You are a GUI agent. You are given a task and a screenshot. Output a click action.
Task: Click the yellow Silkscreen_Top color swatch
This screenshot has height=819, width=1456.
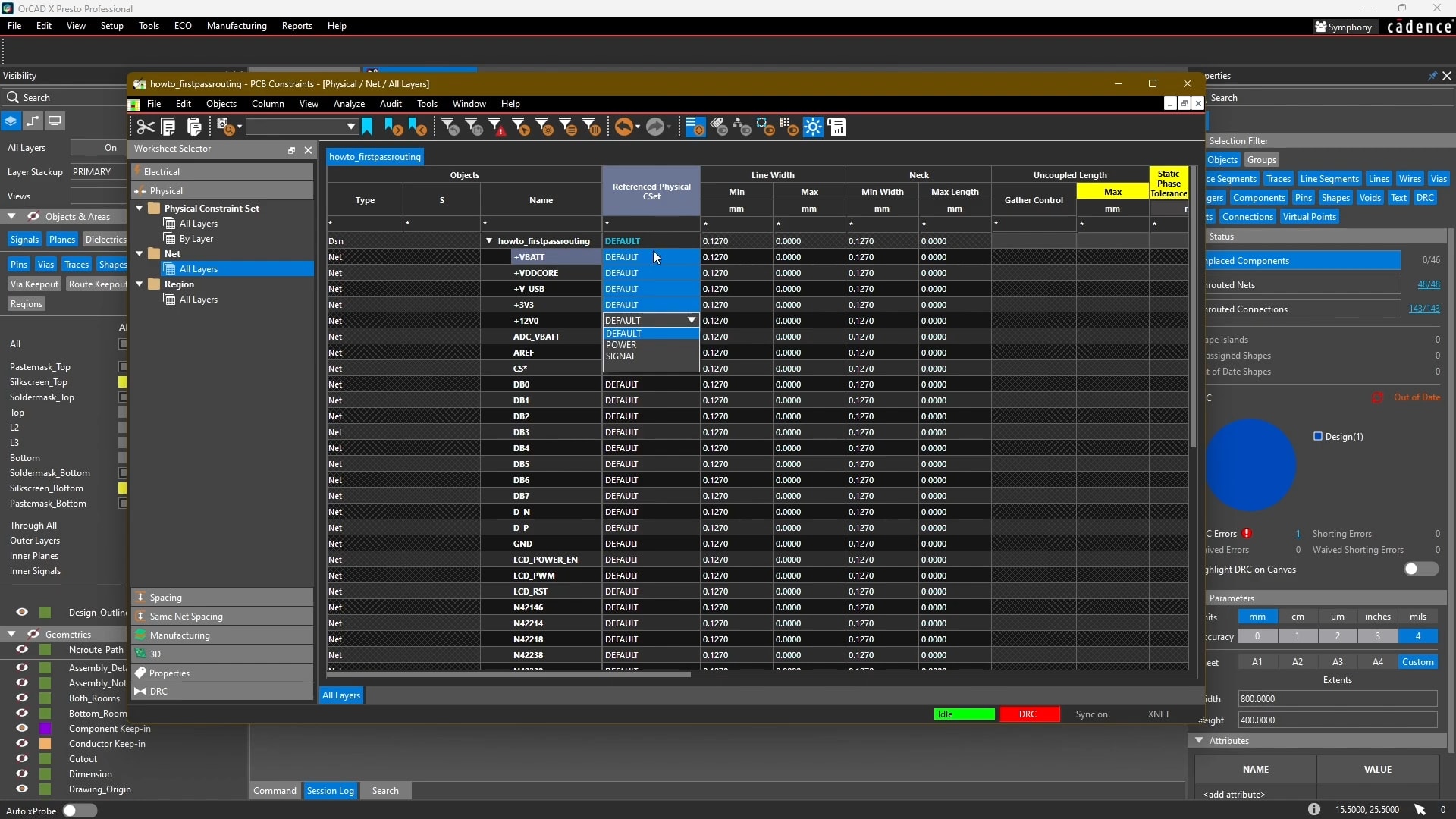tap(122, 382)
